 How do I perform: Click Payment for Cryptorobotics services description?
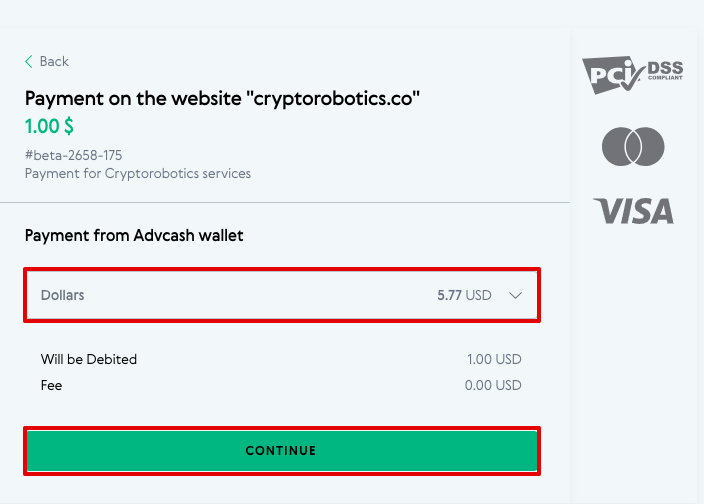point(138,174)
